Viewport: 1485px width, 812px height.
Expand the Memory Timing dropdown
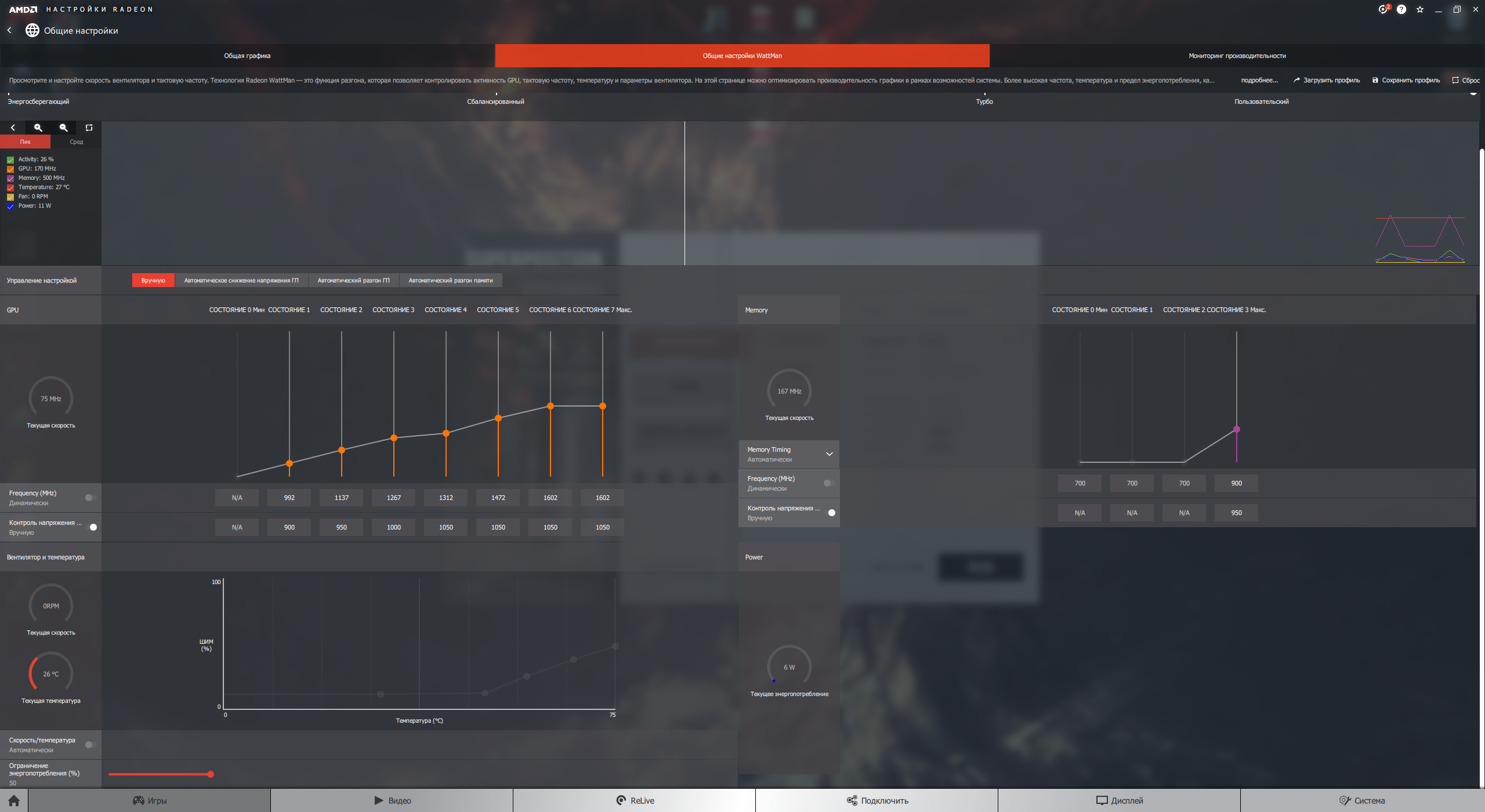829,454
